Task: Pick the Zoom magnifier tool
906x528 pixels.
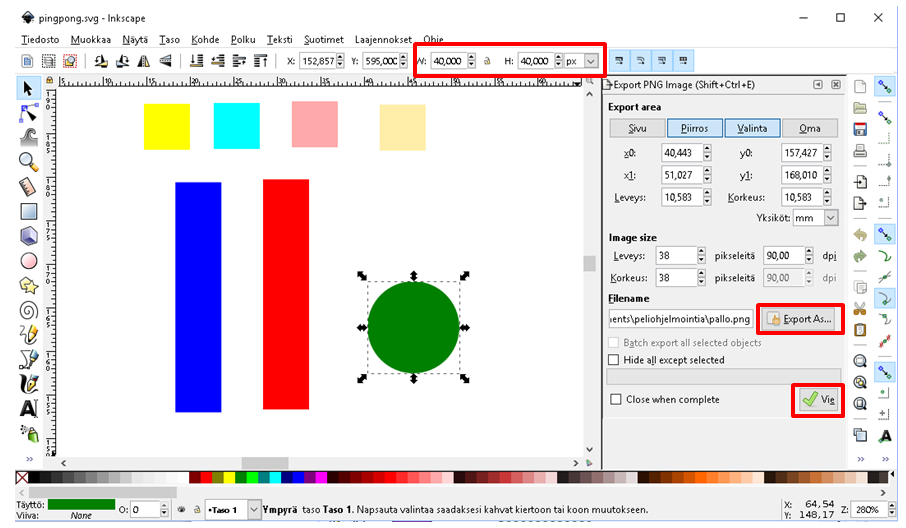Action: click(x=28, y=161)
